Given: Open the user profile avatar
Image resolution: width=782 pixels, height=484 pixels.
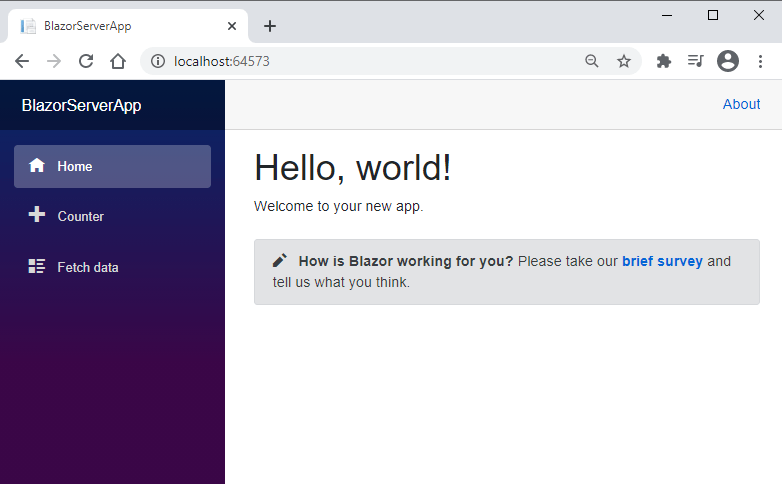Looking at the screenshot, I should 728,61.
